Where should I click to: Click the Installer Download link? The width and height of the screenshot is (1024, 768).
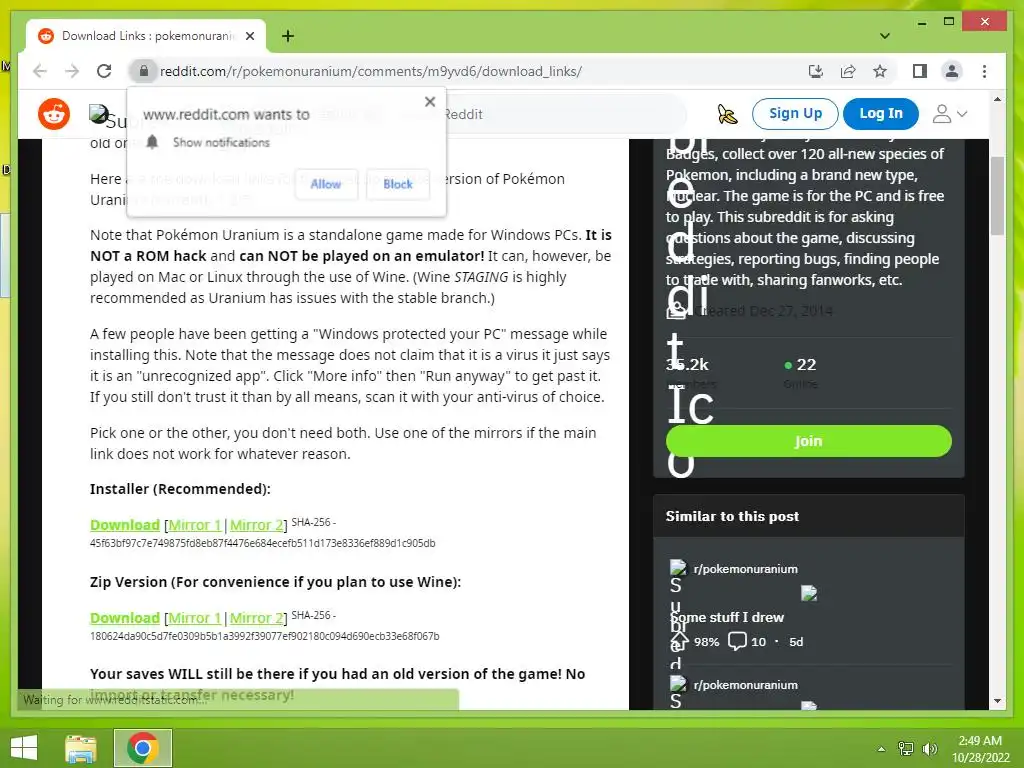coord(125,525)
